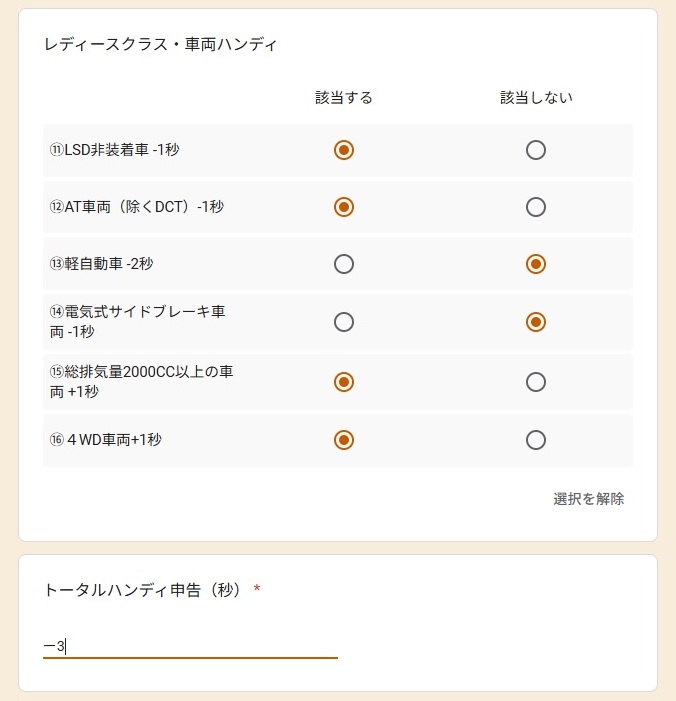Select 該当しない for ⑫AT車両（除くDCT）-1秒
Image resolution: width=676 pixels, height=701 pixels.
(x=536, y=207)
